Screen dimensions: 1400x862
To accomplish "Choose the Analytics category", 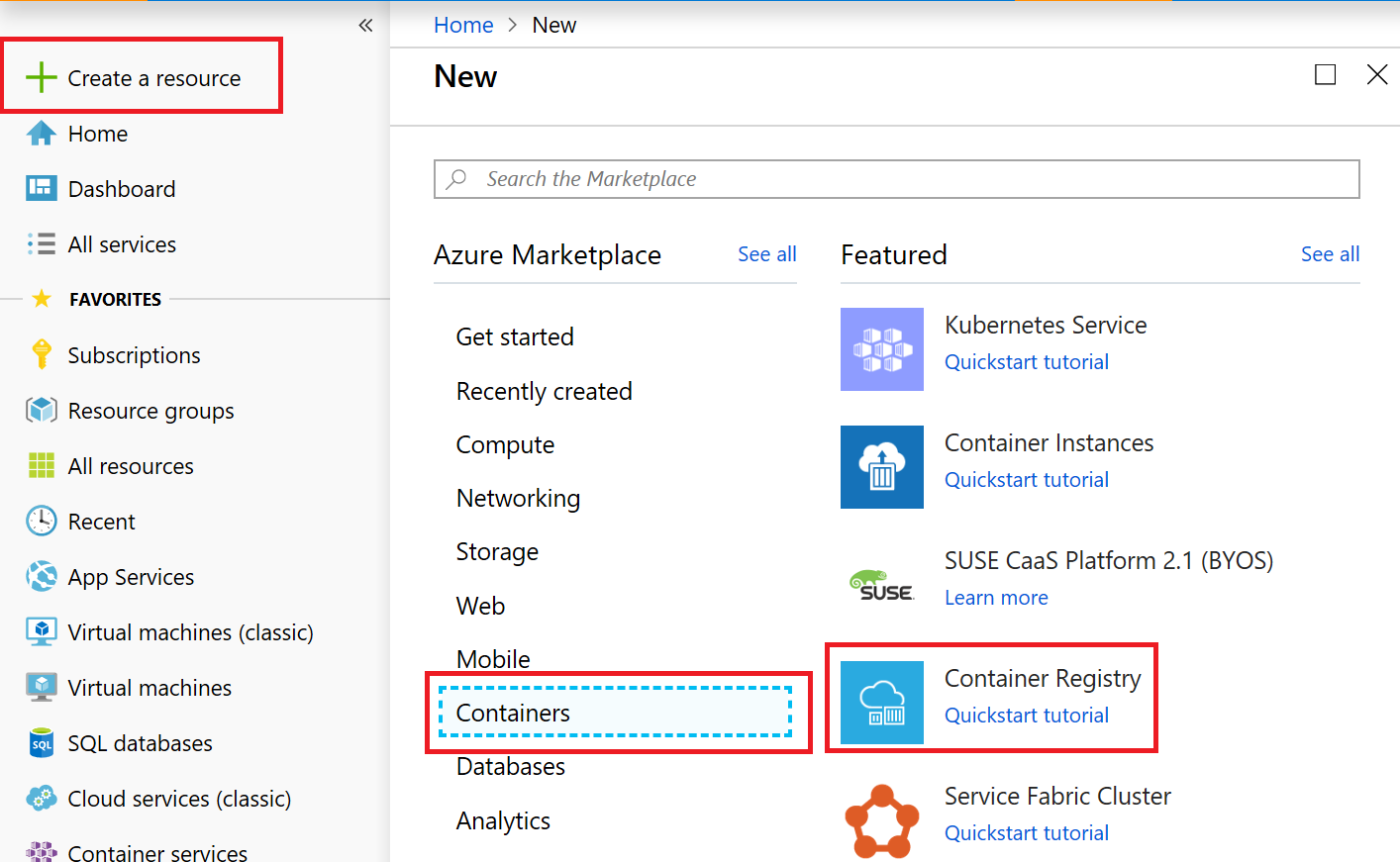I will pos(503,820).
